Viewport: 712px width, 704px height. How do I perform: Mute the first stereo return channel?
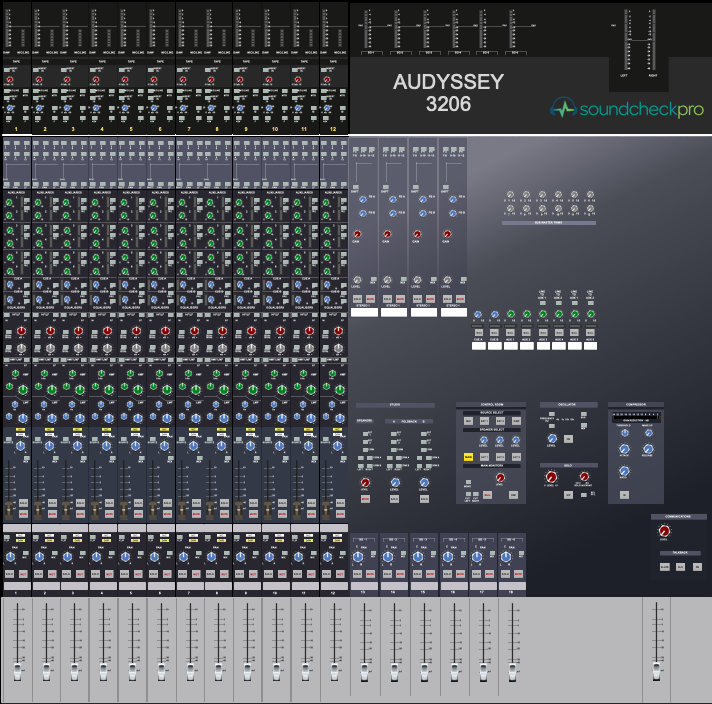(x=372, y=299)
